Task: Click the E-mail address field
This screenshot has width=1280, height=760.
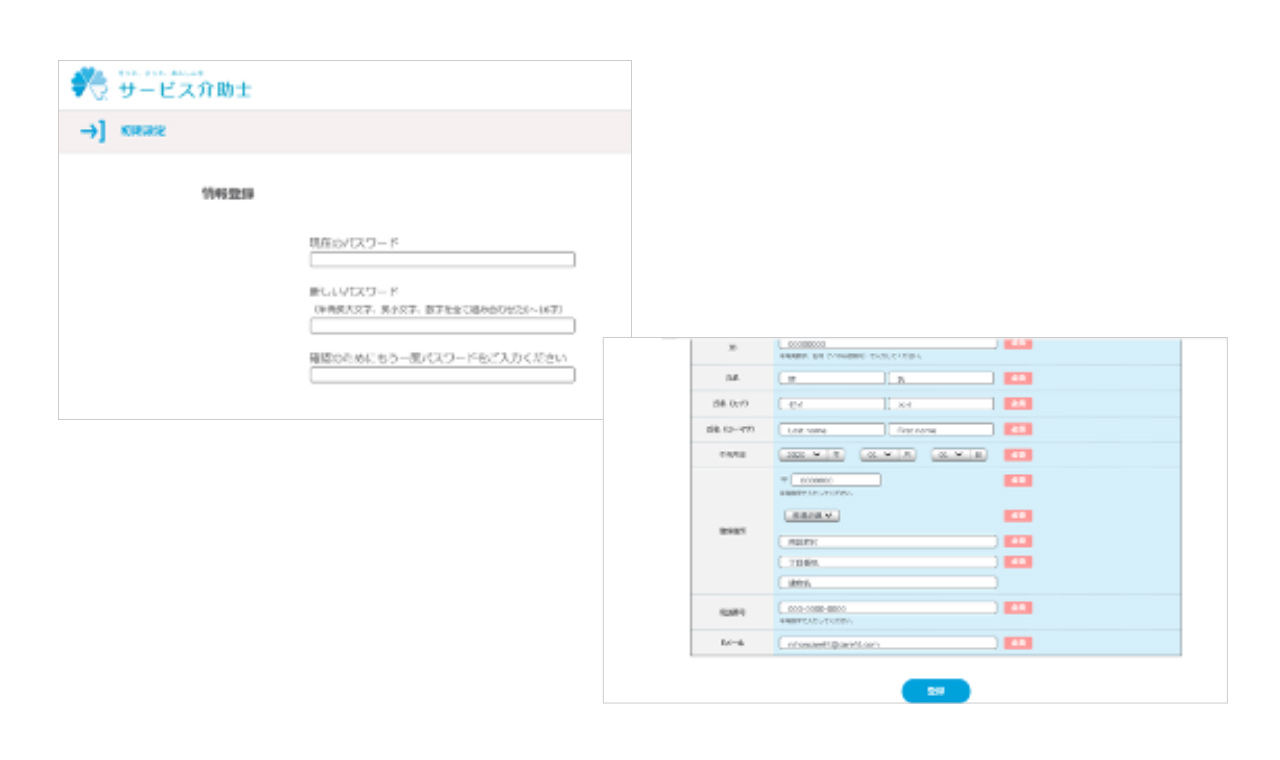Action: (888, 643)
